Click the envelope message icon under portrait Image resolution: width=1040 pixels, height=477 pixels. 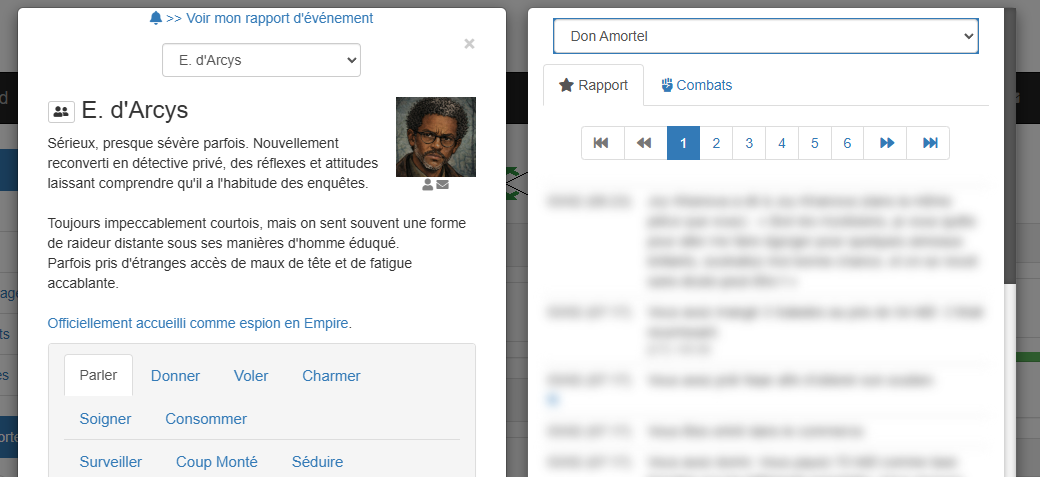tap(443, 185)
